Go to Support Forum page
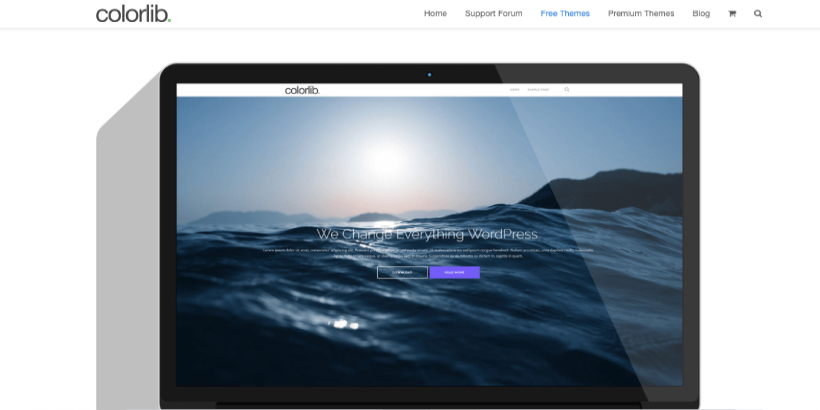This screenshot has height=410, width=820. [494, 14]
